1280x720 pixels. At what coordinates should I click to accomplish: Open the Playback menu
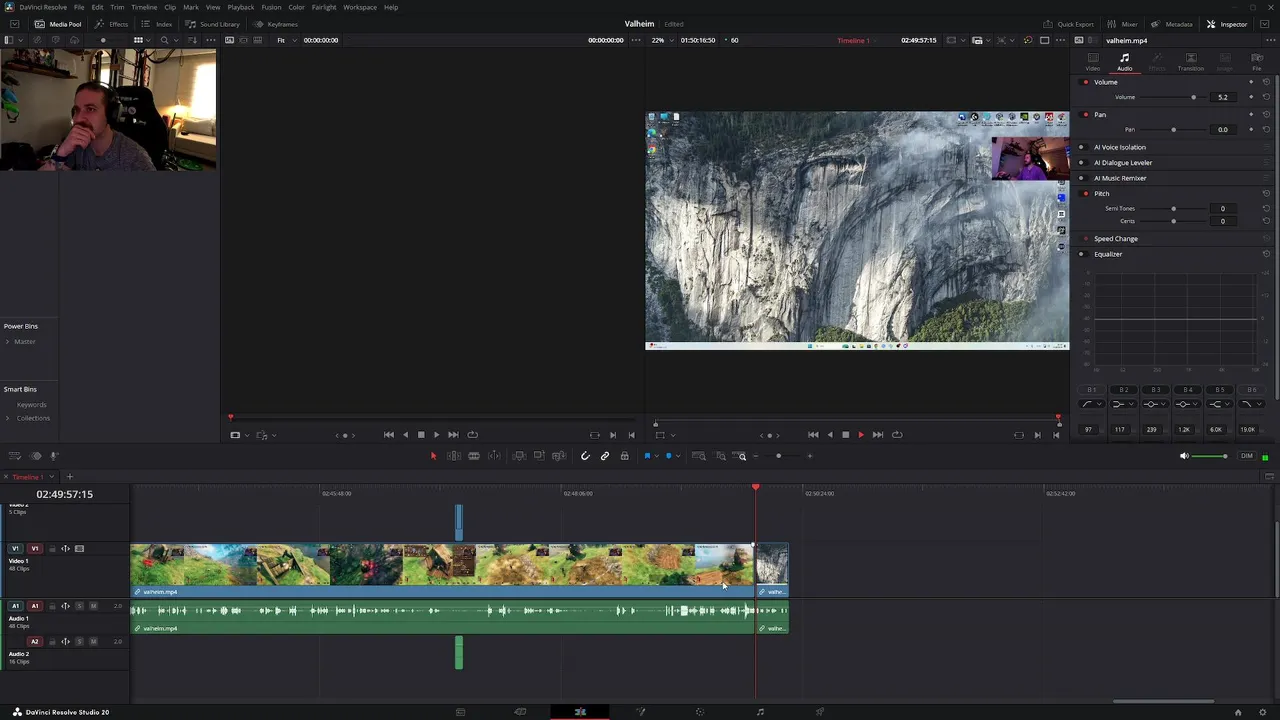pos(241,7)
